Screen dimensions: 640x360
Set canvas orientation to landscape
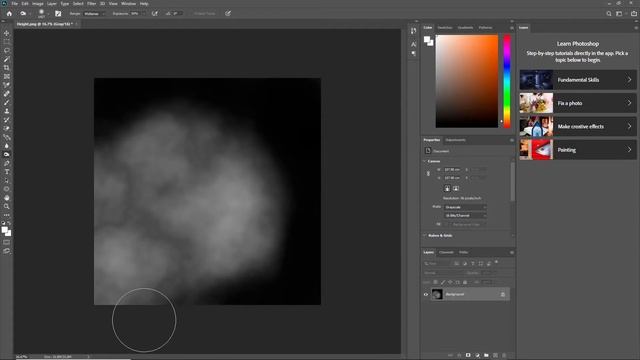pos(456,188)
